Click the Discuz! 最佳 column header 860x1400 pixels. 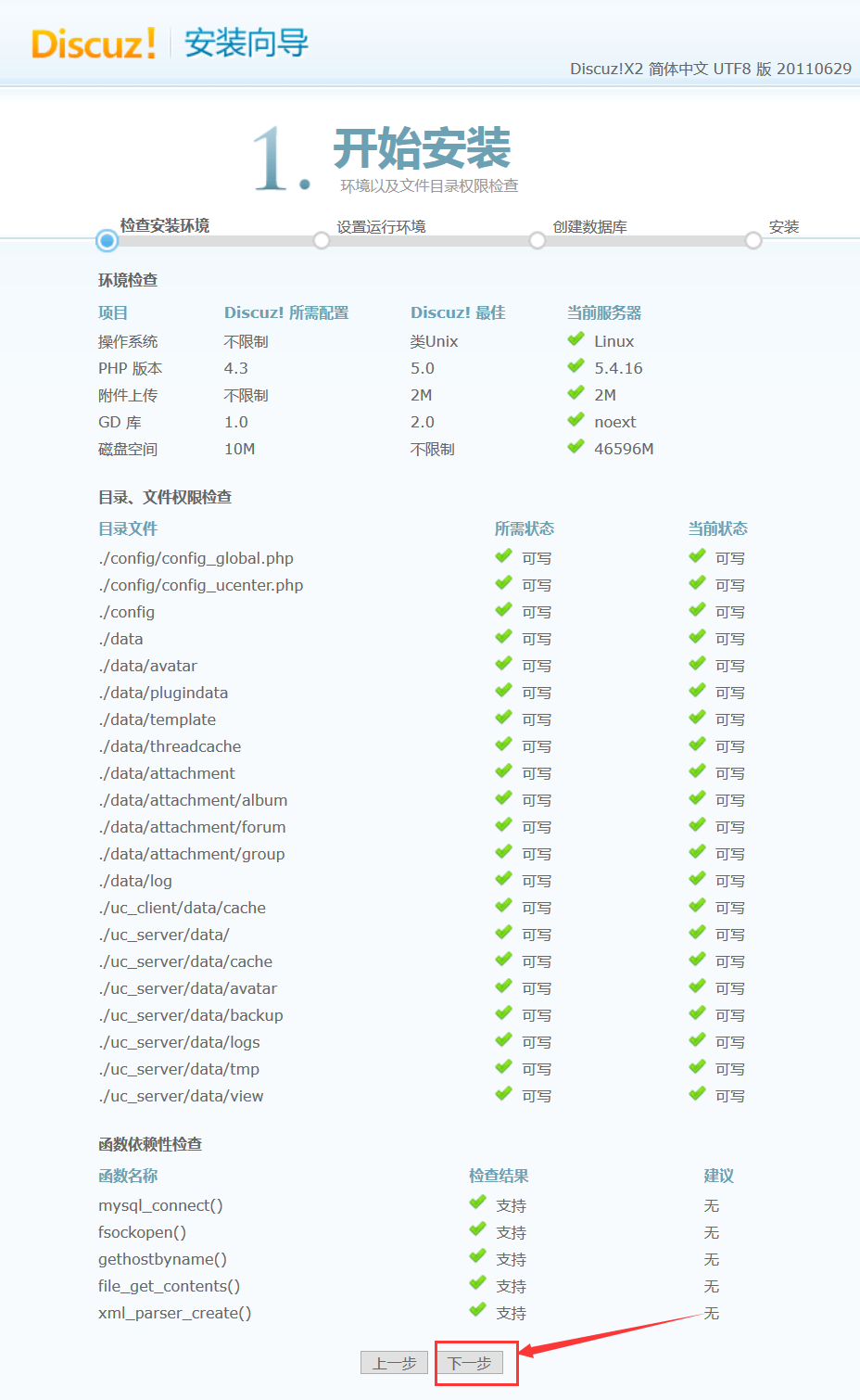point(458,312)
